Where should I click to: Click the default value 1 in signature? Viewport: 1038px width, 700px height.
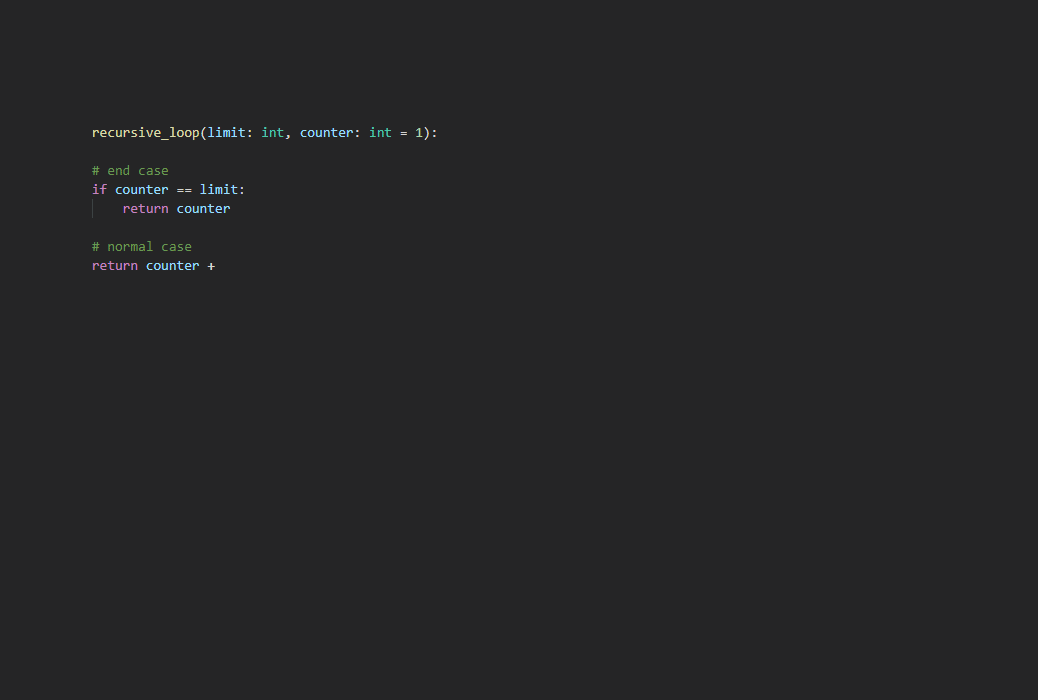(419, 133)
